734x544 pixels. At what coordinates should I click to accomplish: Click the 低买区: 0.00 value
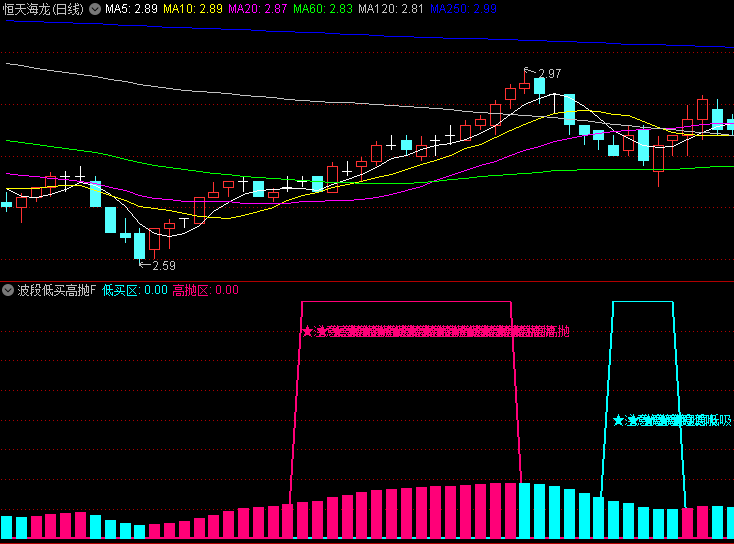click(x=135, y=290)
